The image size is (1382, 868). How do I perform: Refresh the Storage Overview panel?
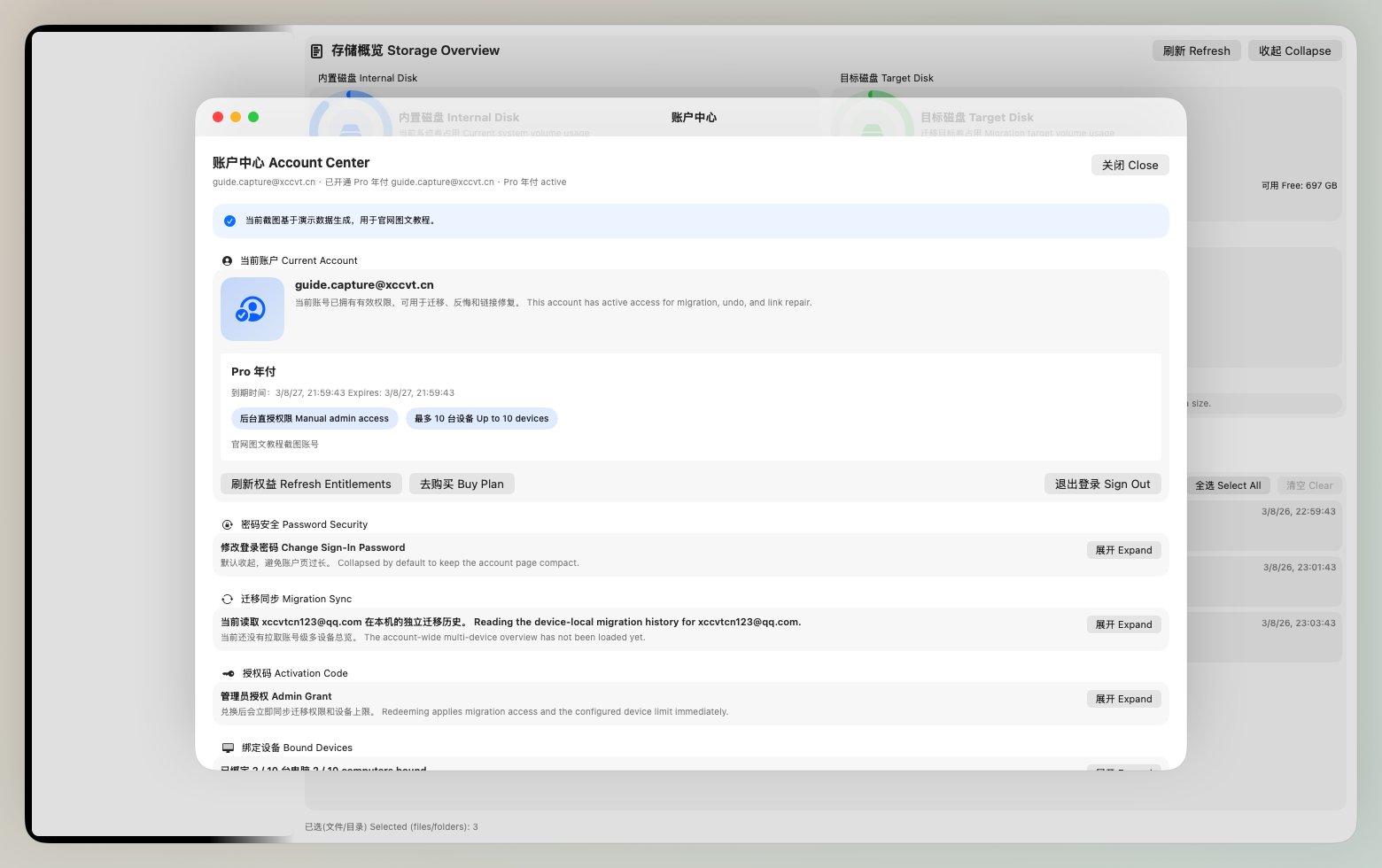coord(1196,51)
